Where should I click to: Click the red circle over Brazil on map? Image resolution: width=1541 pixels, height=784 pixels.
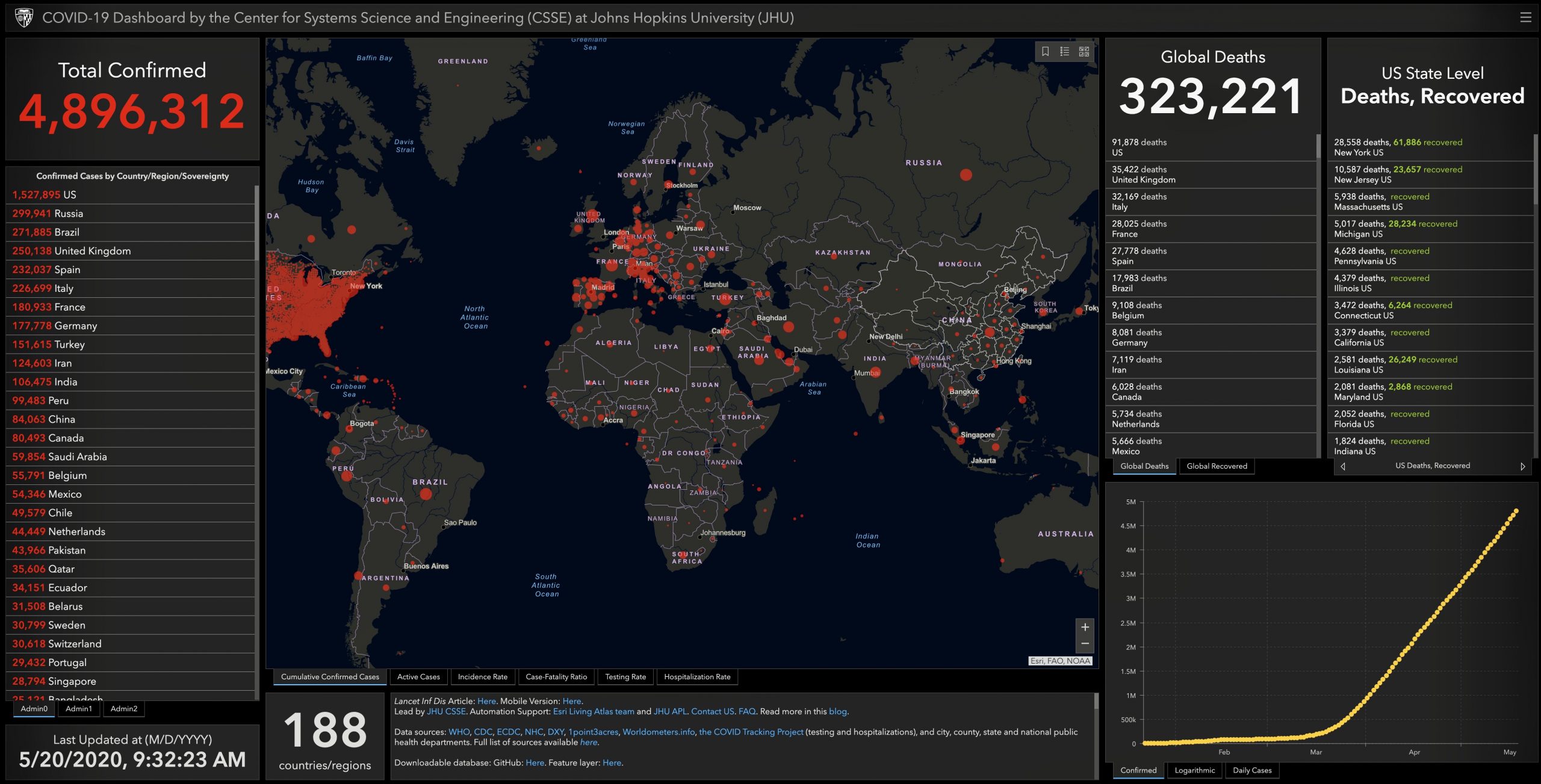pyautogui.click(x=426, y=494)
